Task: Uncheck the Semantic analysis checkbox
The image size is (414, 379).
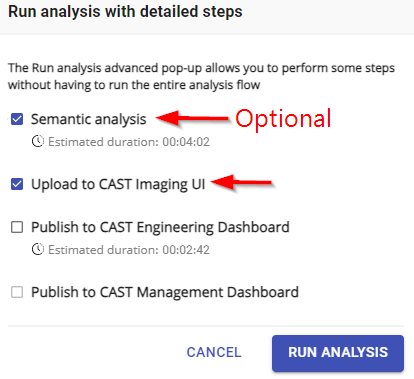Action: tap(17, 119)
